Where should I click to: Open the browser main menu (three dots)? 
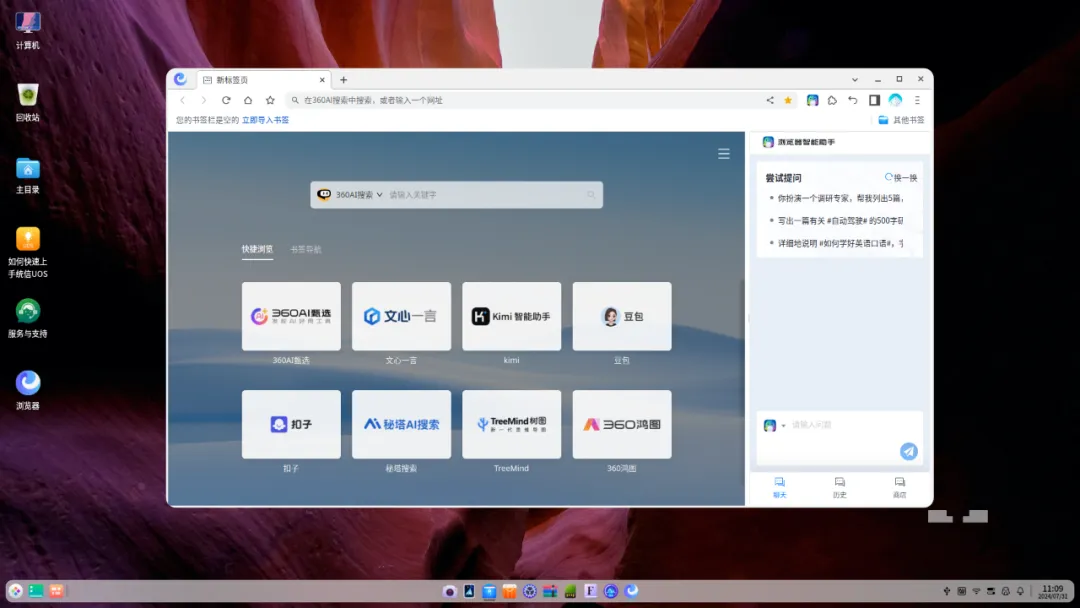(x=917, y=100)
